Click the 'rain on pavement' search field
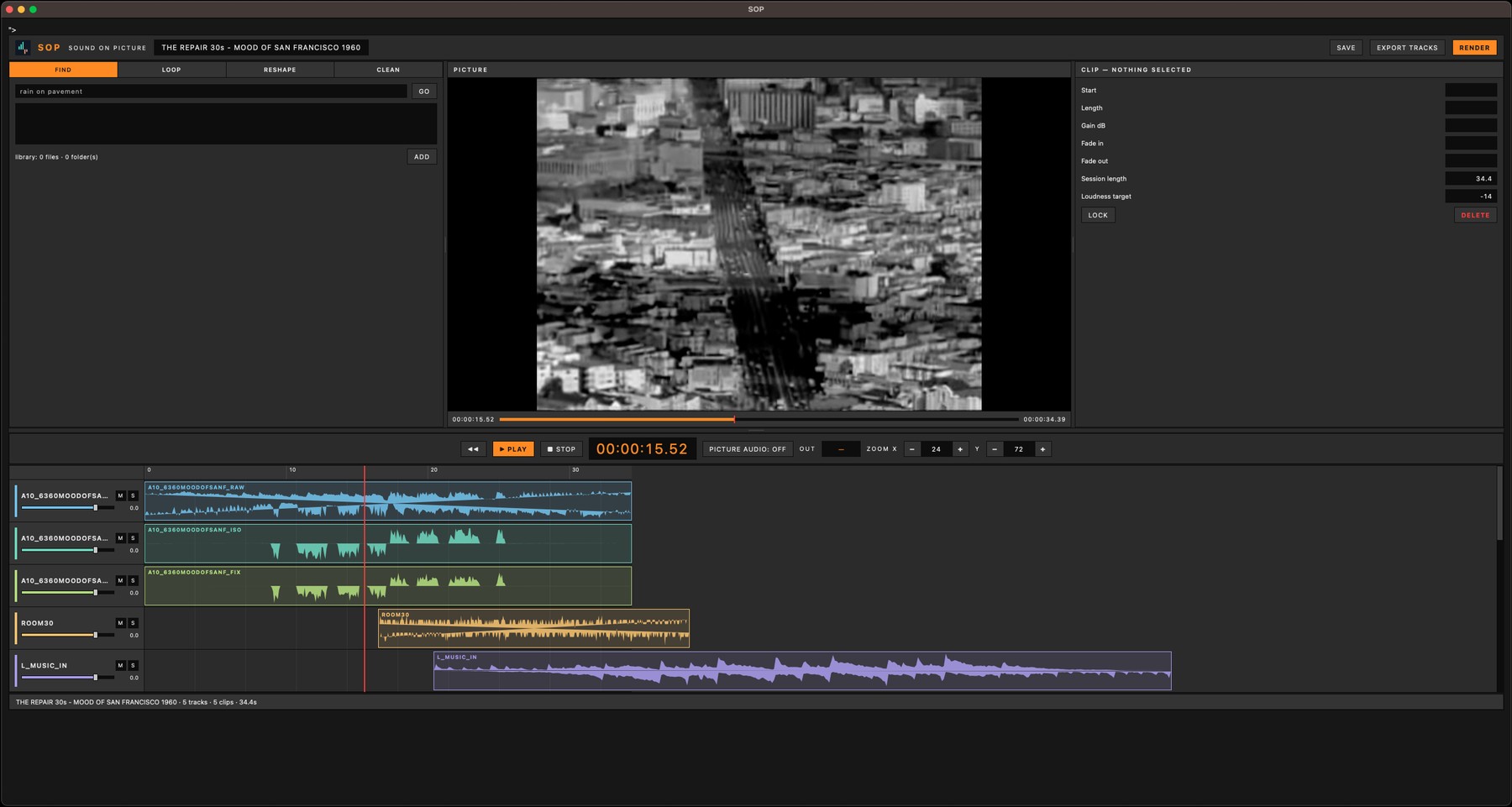 [x=211, y=92]
